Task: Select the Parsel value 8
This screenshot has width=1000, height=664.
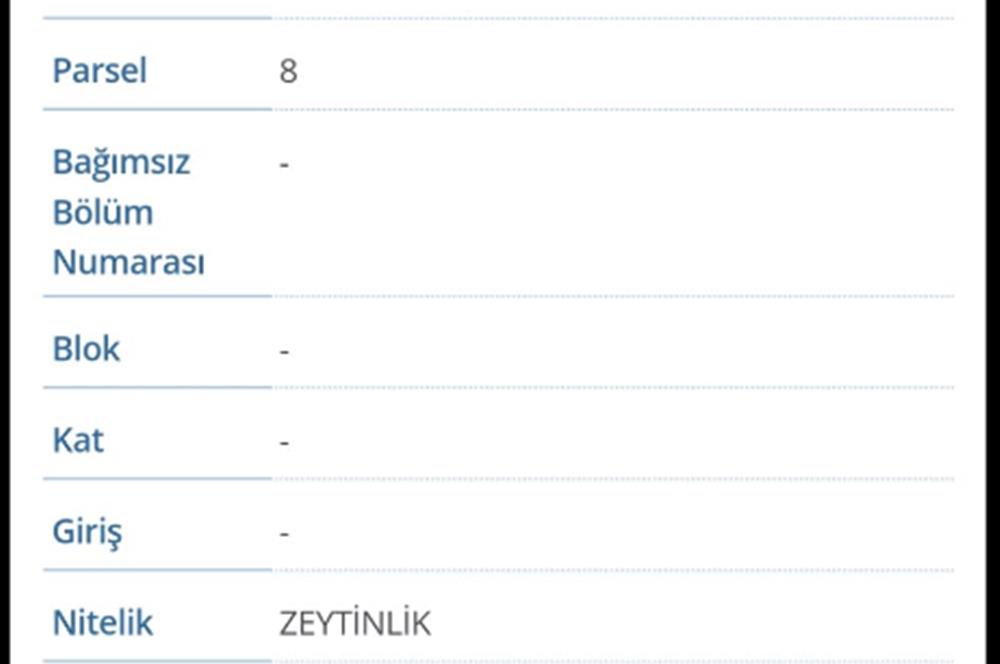Action: (288, 72)
